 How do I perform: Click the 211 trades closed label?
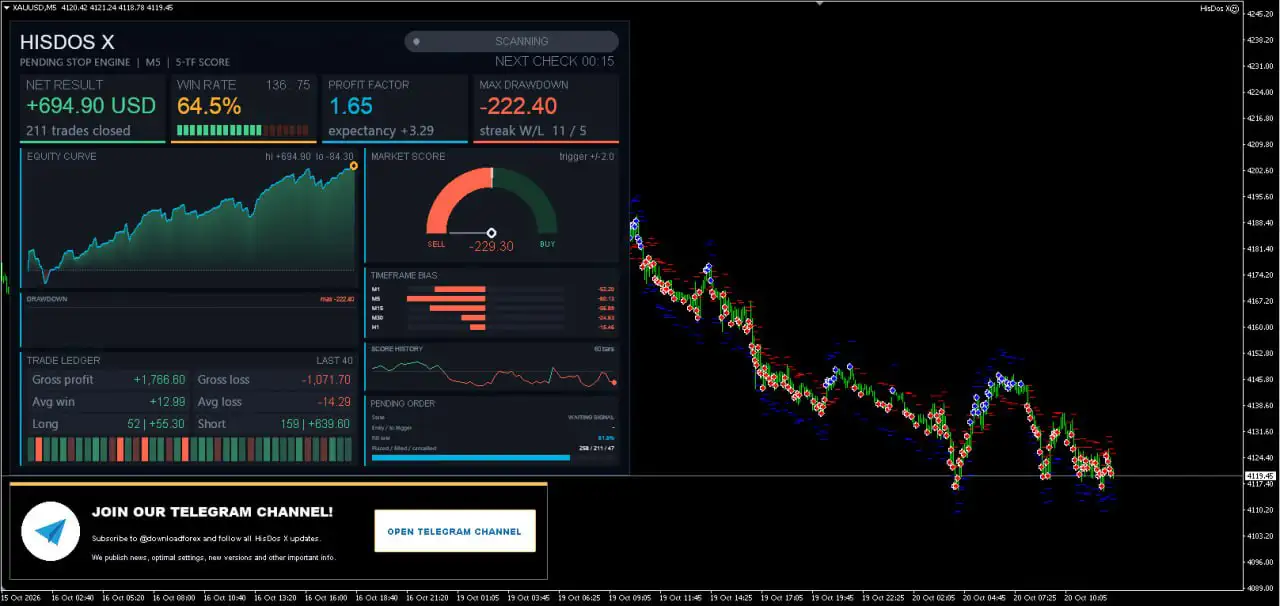click(x=78, y=131)
